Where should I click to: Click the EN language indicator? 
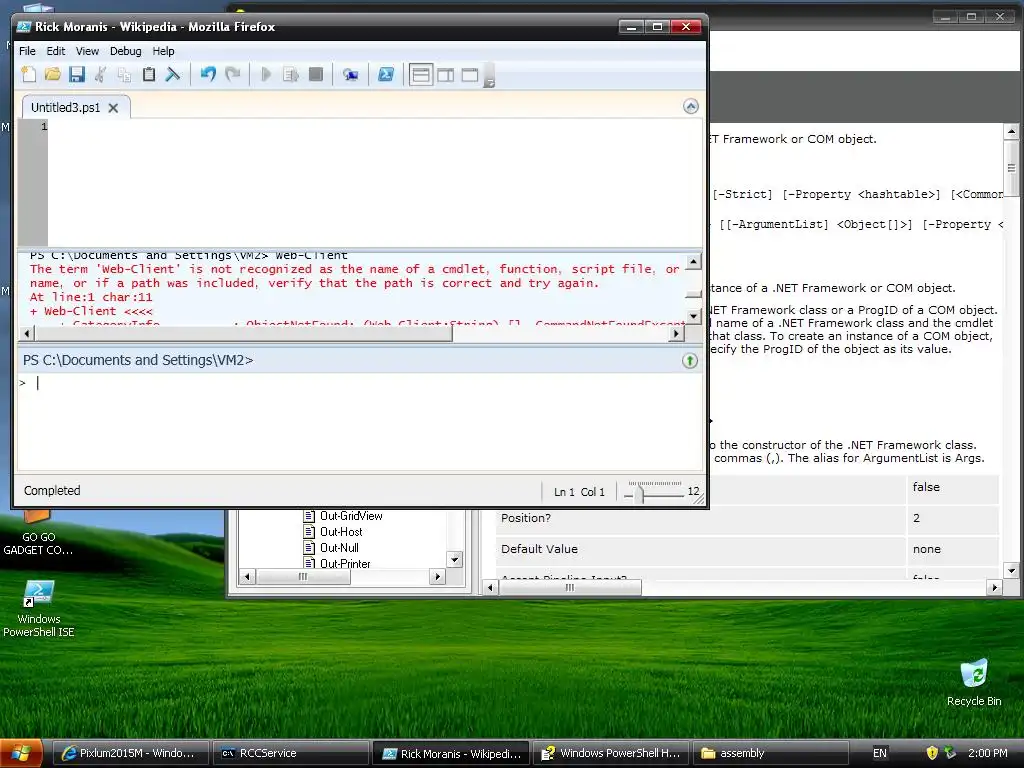tap(880, 753)
